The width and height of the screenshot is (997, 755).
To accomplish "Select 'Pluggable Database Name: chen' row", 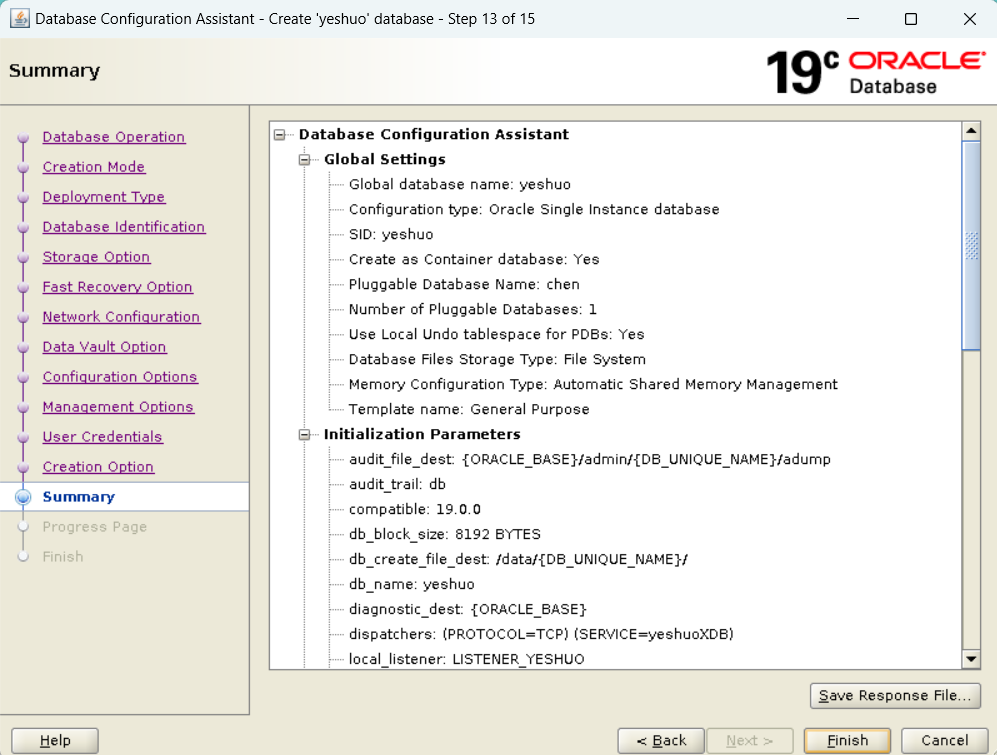I will coord(464,284).
